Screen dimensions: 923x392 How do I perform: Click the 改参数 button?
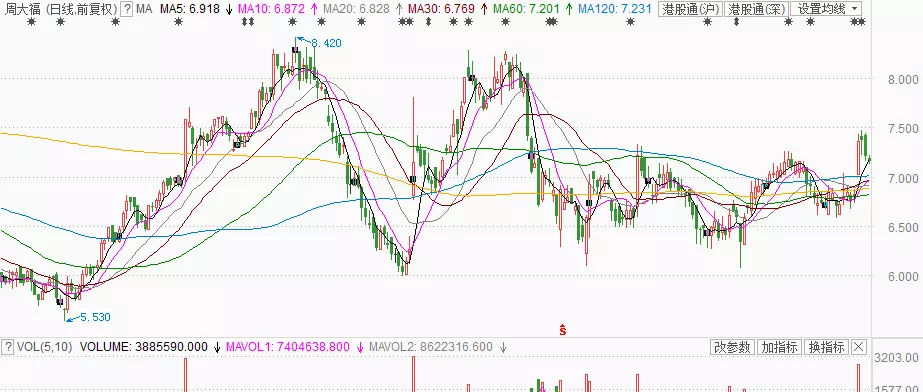click(732, 347)
